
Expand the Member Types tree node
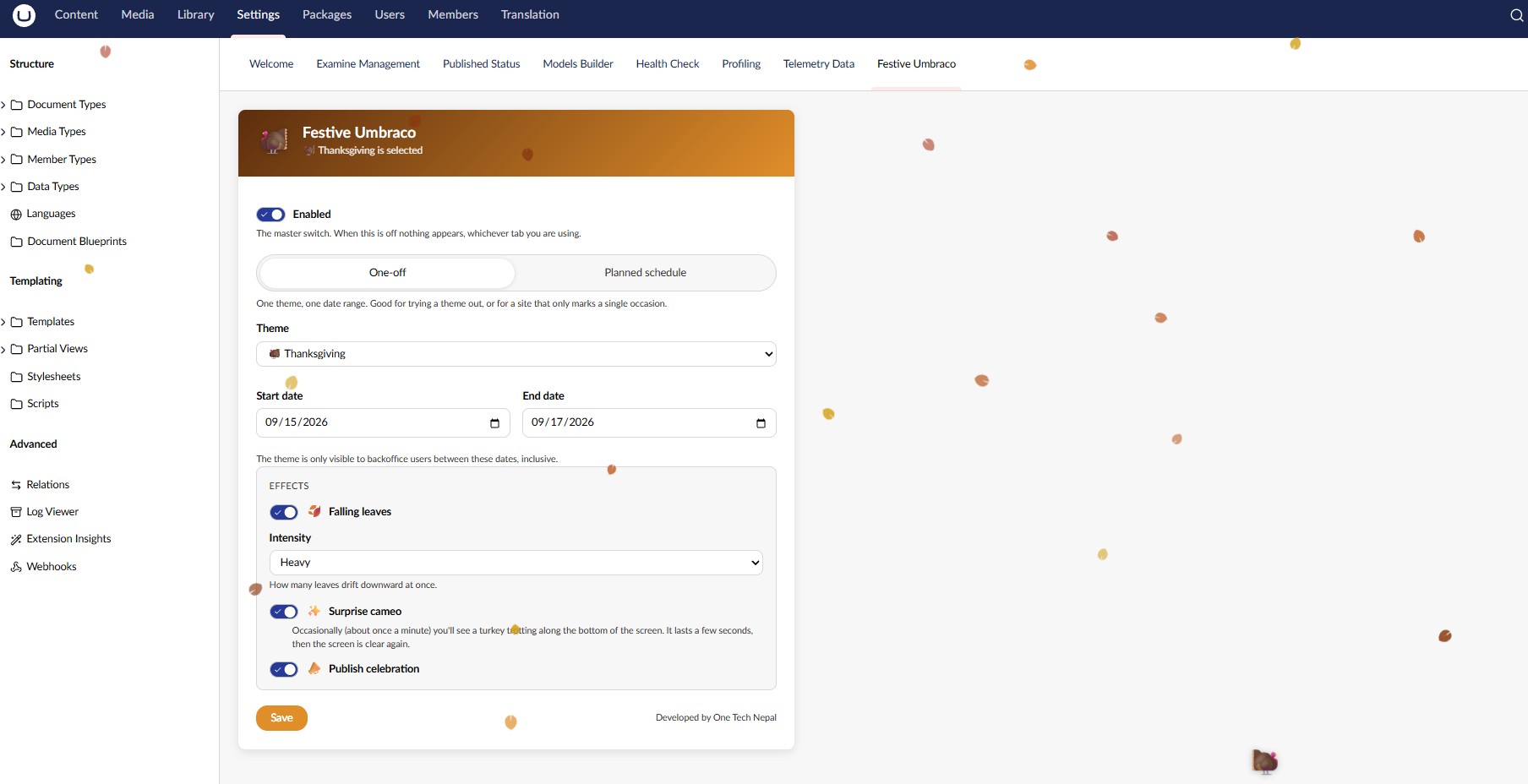tap(3, 160)
